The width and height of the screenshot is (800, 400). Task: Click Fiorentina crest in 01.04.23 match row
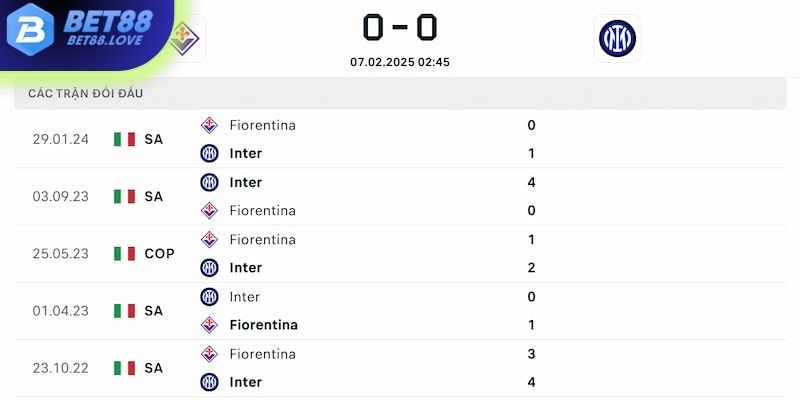point(209,325)
